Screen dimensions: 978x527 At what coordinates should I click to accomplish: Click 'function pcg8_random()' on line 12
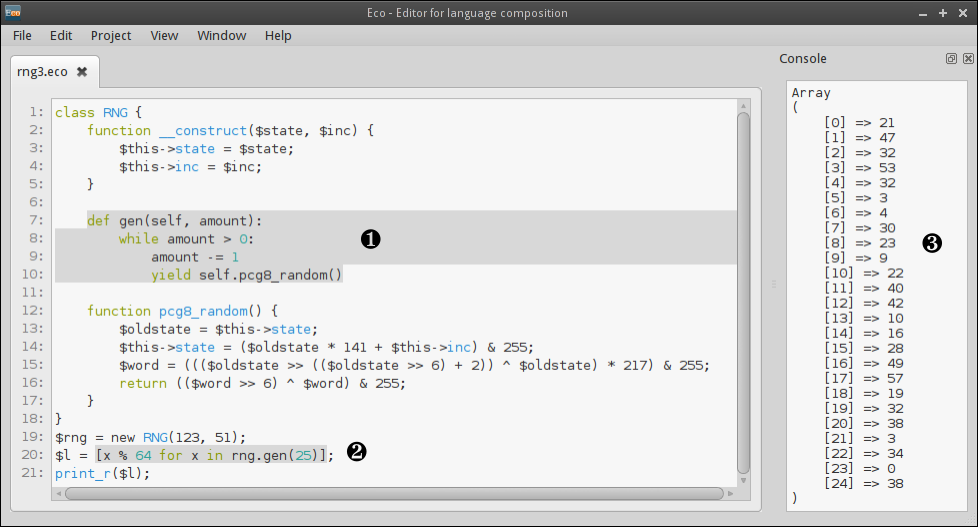click(x=175, y=311)
